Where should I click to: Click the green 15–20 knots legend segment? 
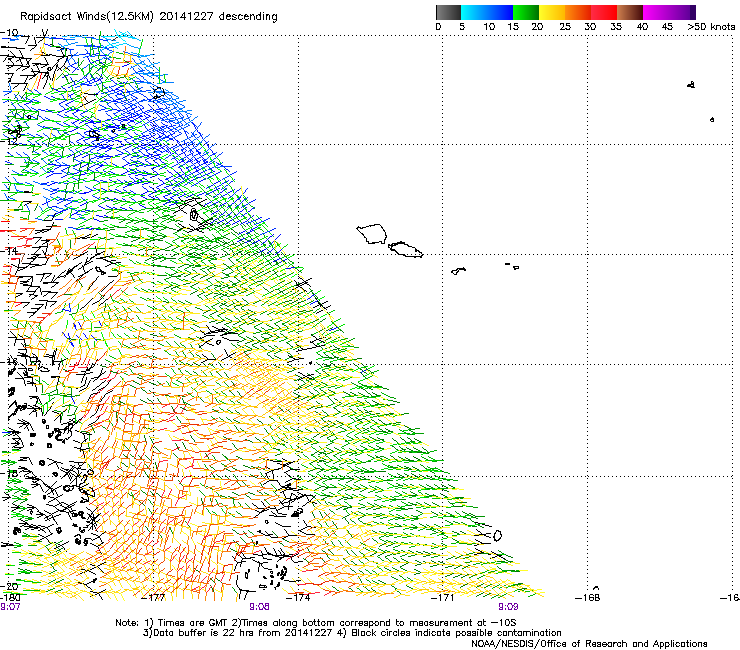[x=526, y=12]
